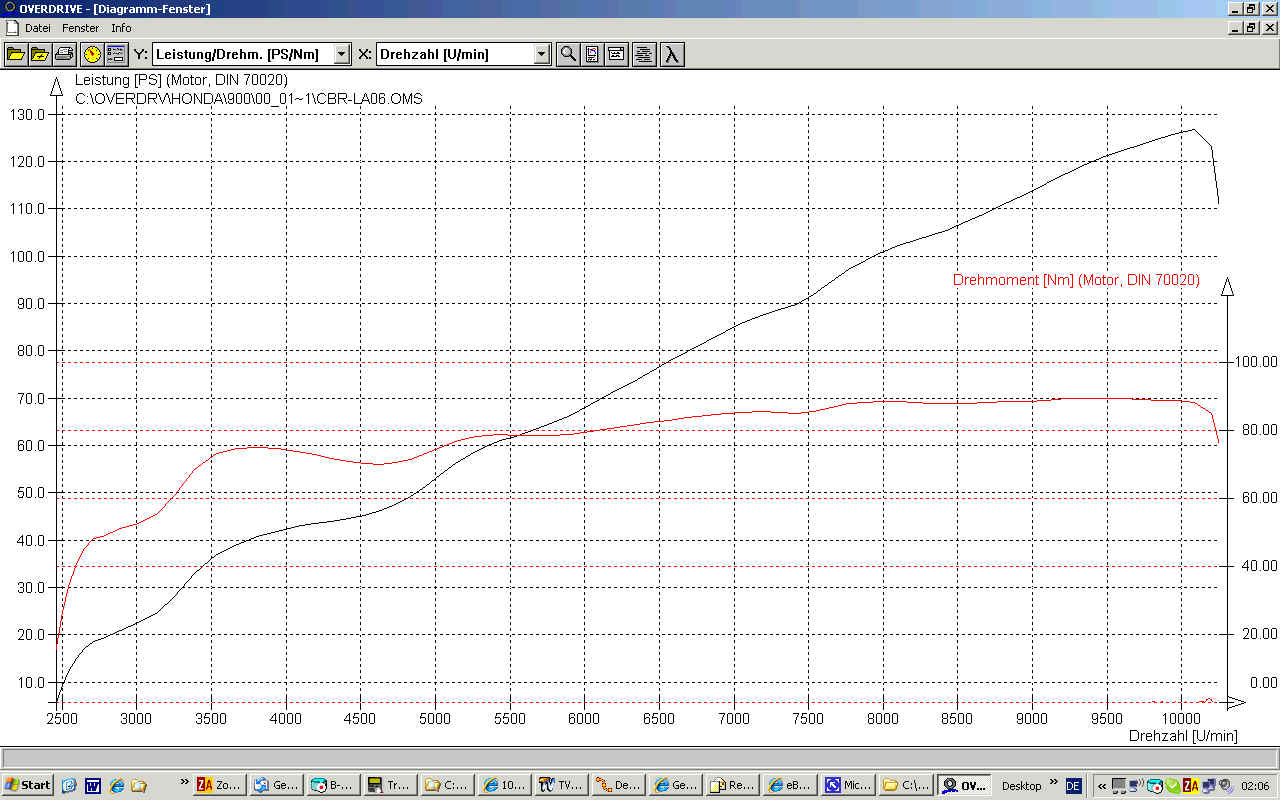The height and width of the screenshot is (800, 1280).
Task: Click the tray clock showing 02:06
Action: tap(1255, 786)
